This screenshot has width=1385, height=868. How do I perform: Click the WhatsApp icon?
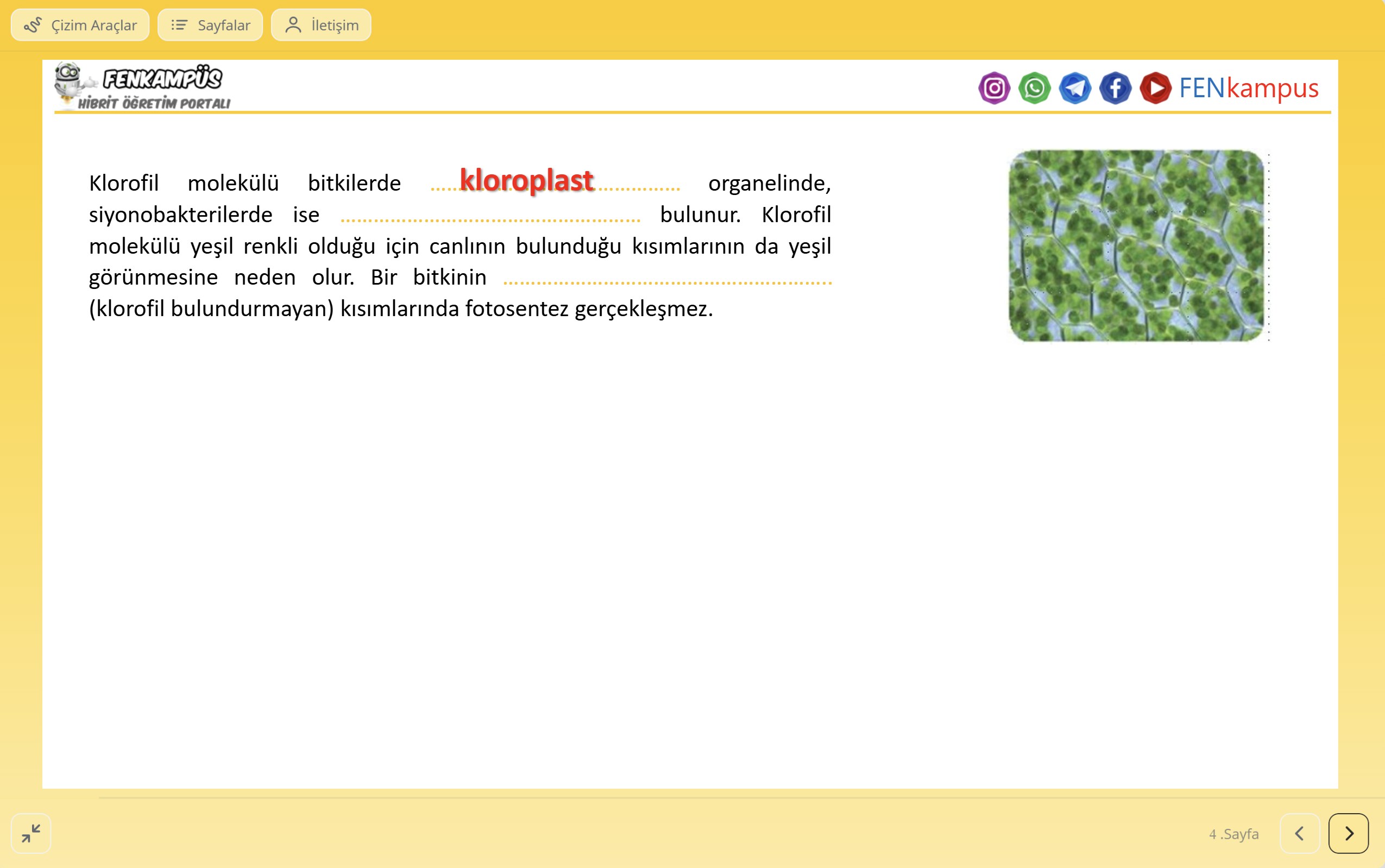[x=1034, y=89]
